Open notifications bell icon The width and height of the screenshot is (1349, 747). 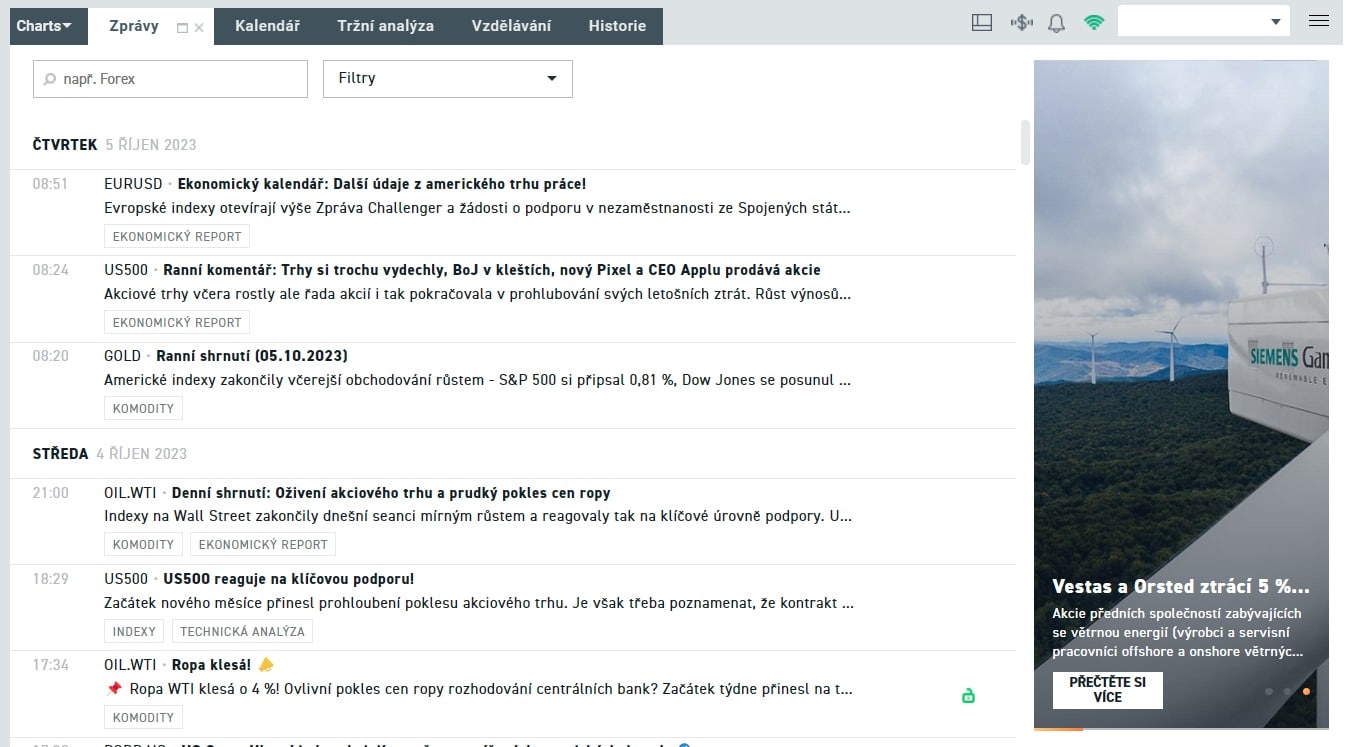coord(1056,23)
